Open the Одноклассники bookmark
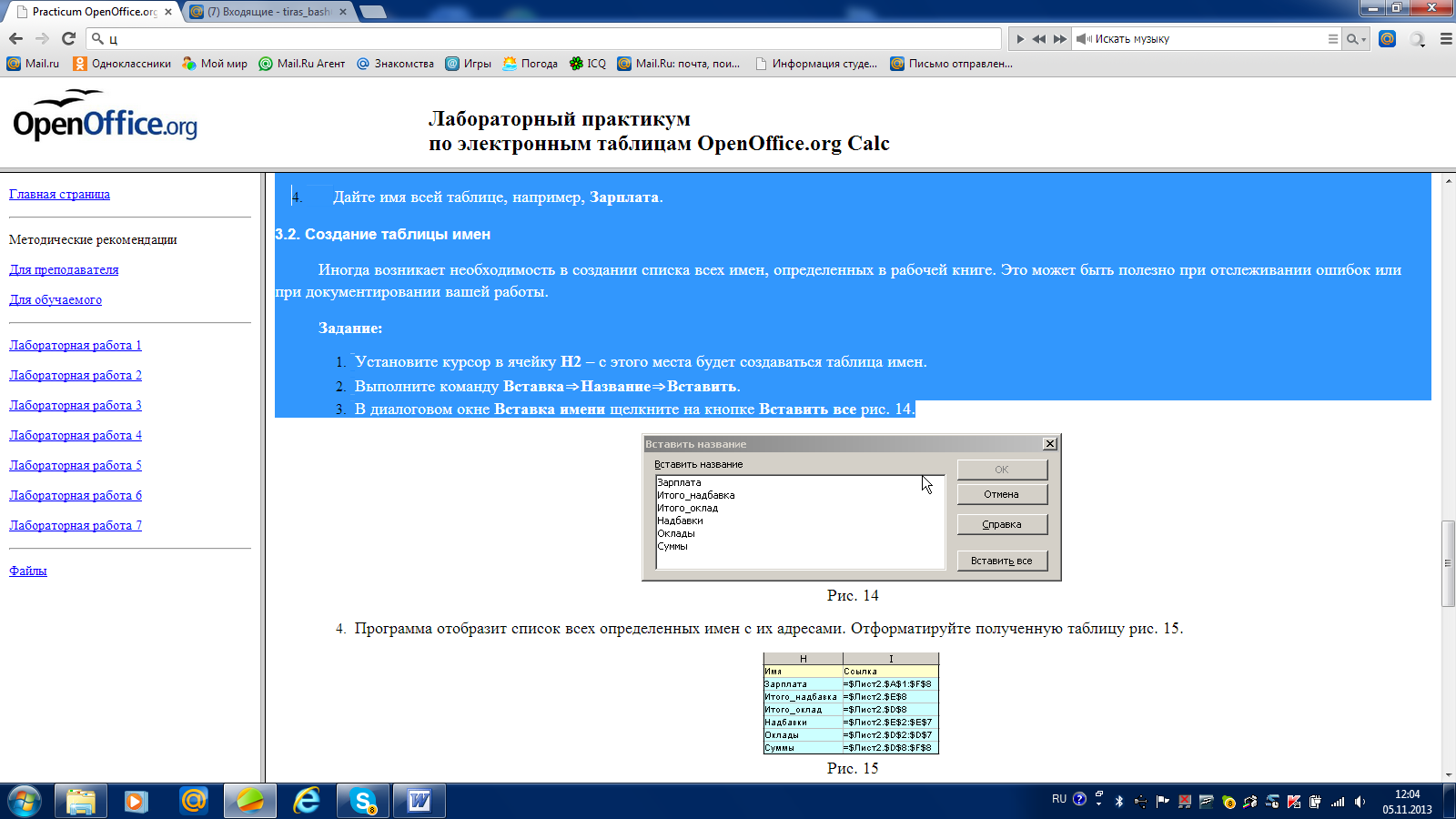Image resolution: width=1456 pixels, height=819 pixels. [122, 64]
